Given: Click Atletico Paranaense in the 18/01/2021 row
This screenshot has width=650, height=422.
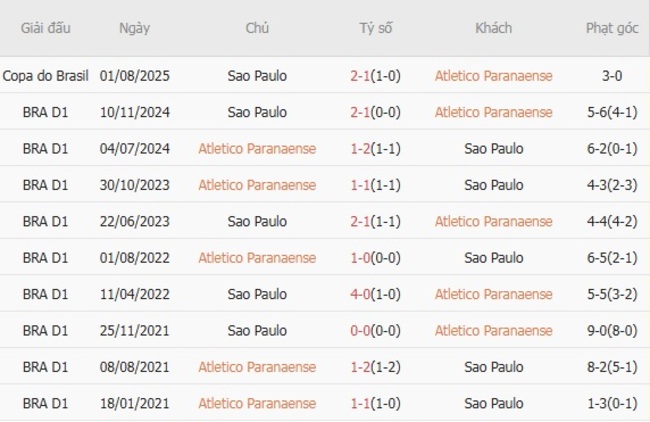Looking at the screenshot, I should tap(257, 403).
